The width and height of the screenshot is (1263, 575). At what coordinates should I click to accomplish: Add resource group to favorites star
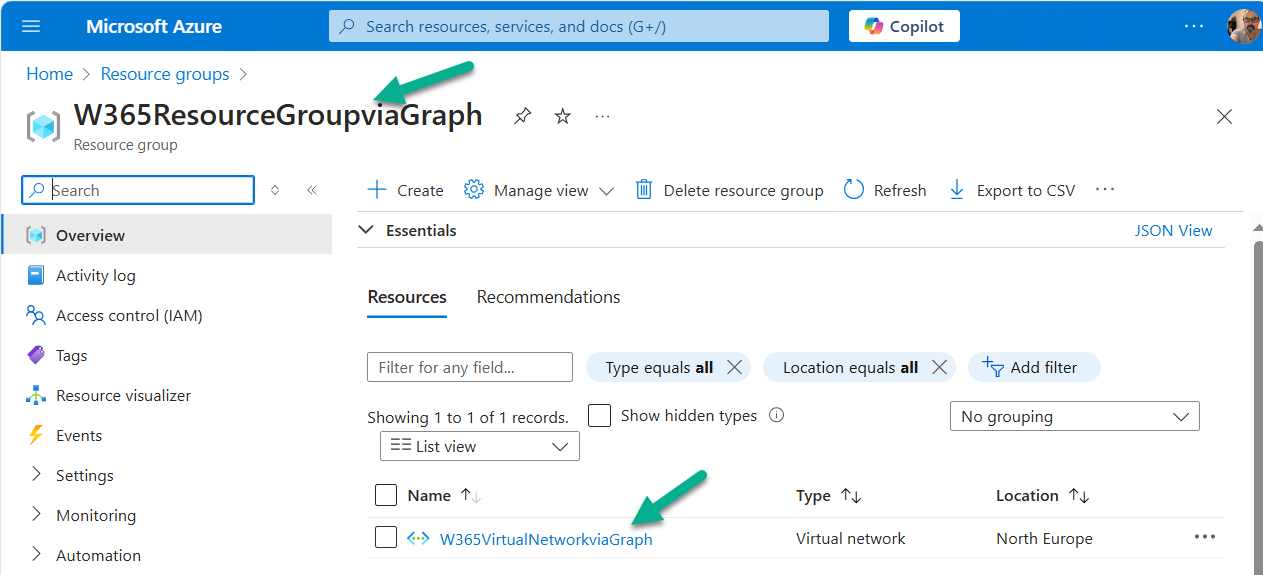(563, 116)
